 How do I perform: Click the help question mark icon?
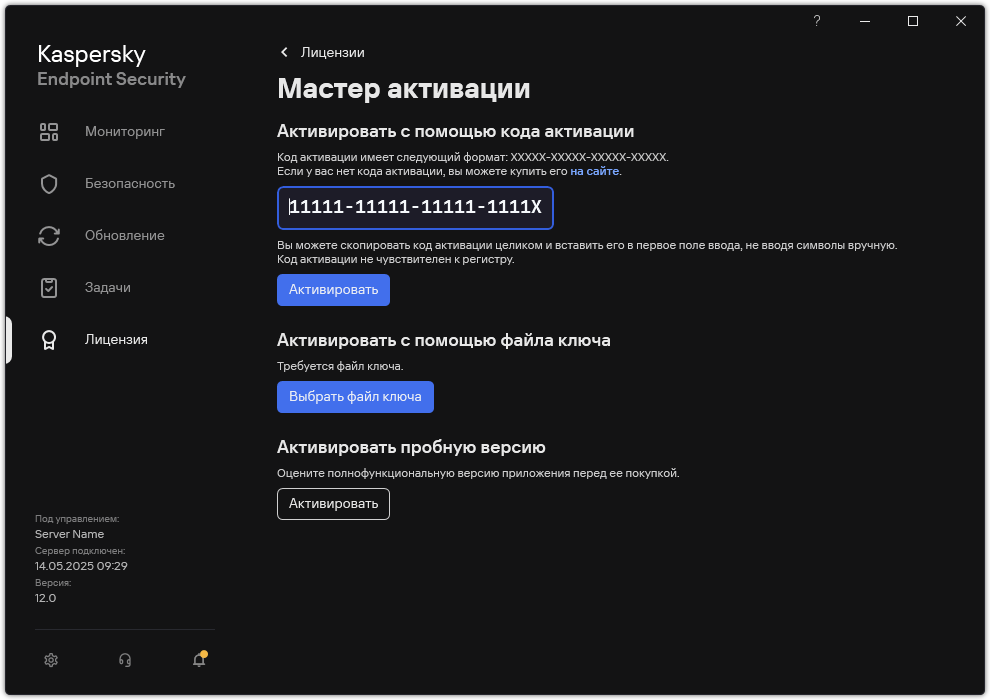coord(816,20)
